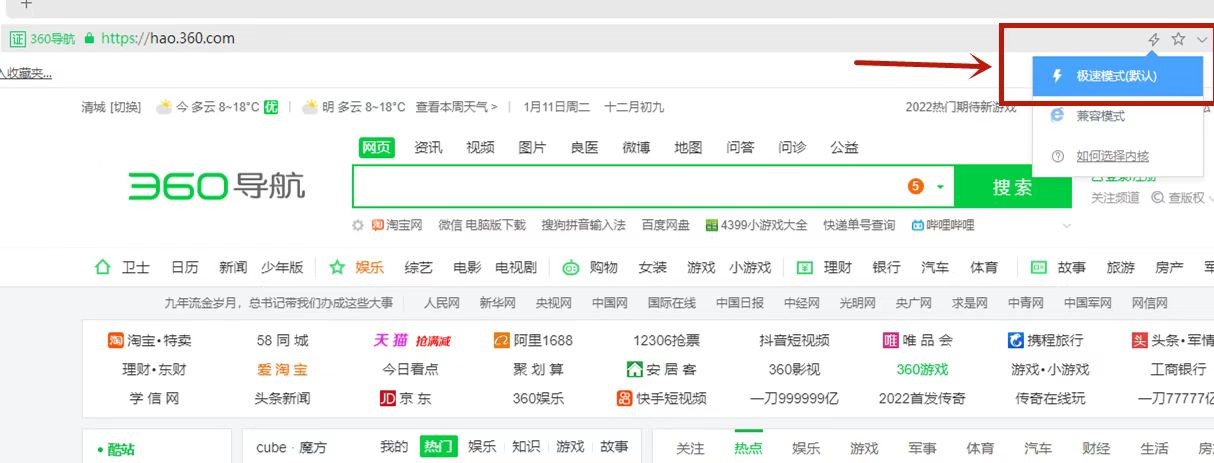Click the 京东 JD icon link
This screenshot has width=1214, height=463.
(x=388, y=398)
